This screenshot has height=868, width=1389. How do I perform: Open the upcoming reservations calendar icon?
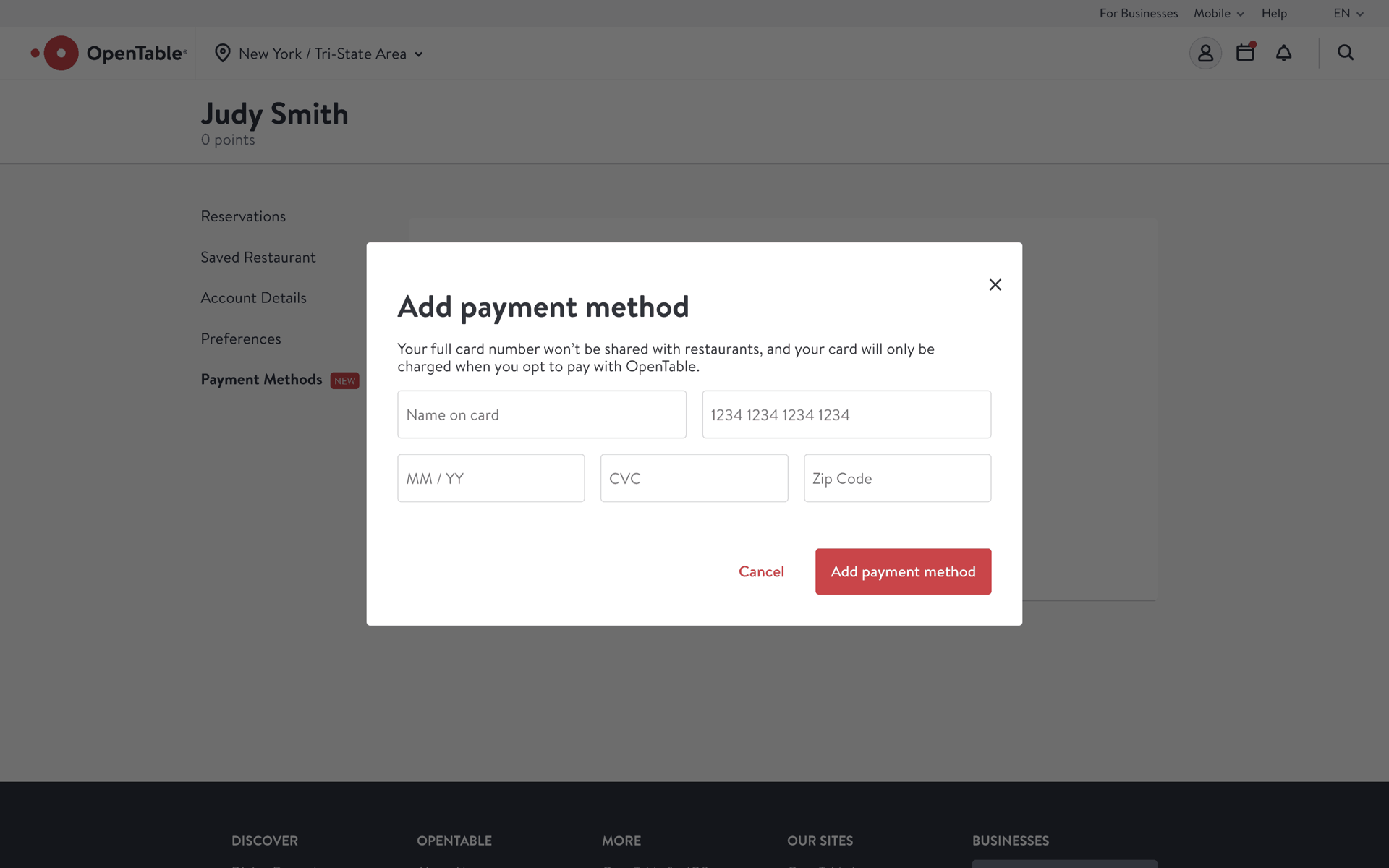coord(1245,52)
